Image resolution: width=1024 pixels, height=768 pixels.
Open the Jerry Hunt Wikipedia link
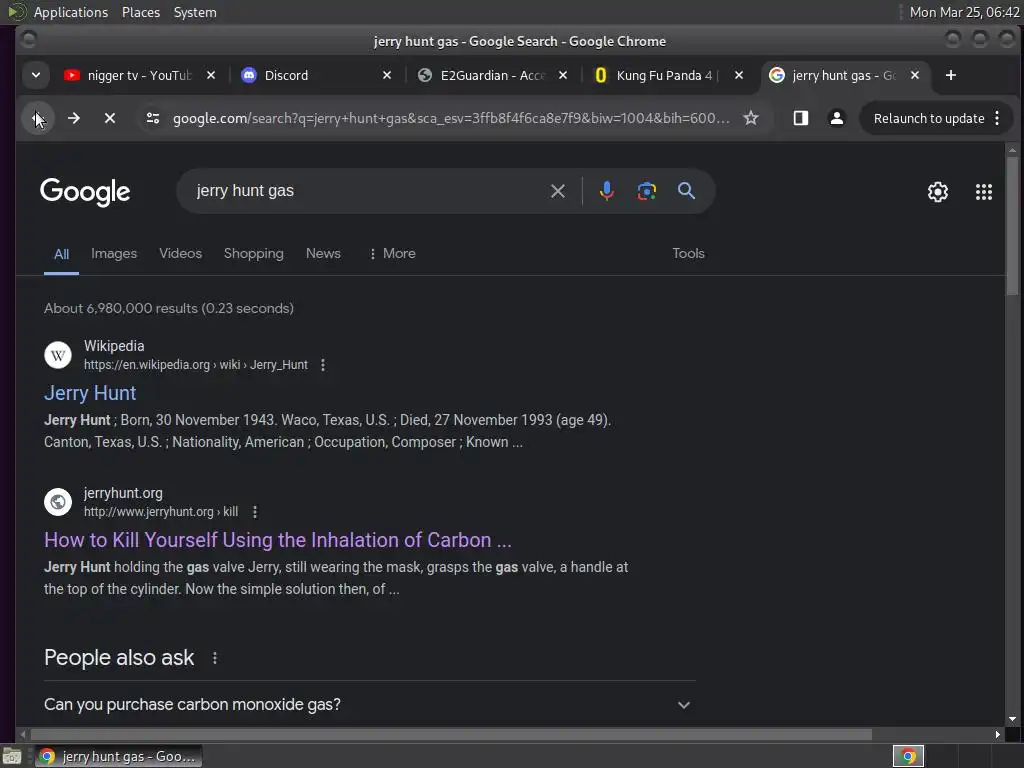pyautogui.click(x=90, y=393)
